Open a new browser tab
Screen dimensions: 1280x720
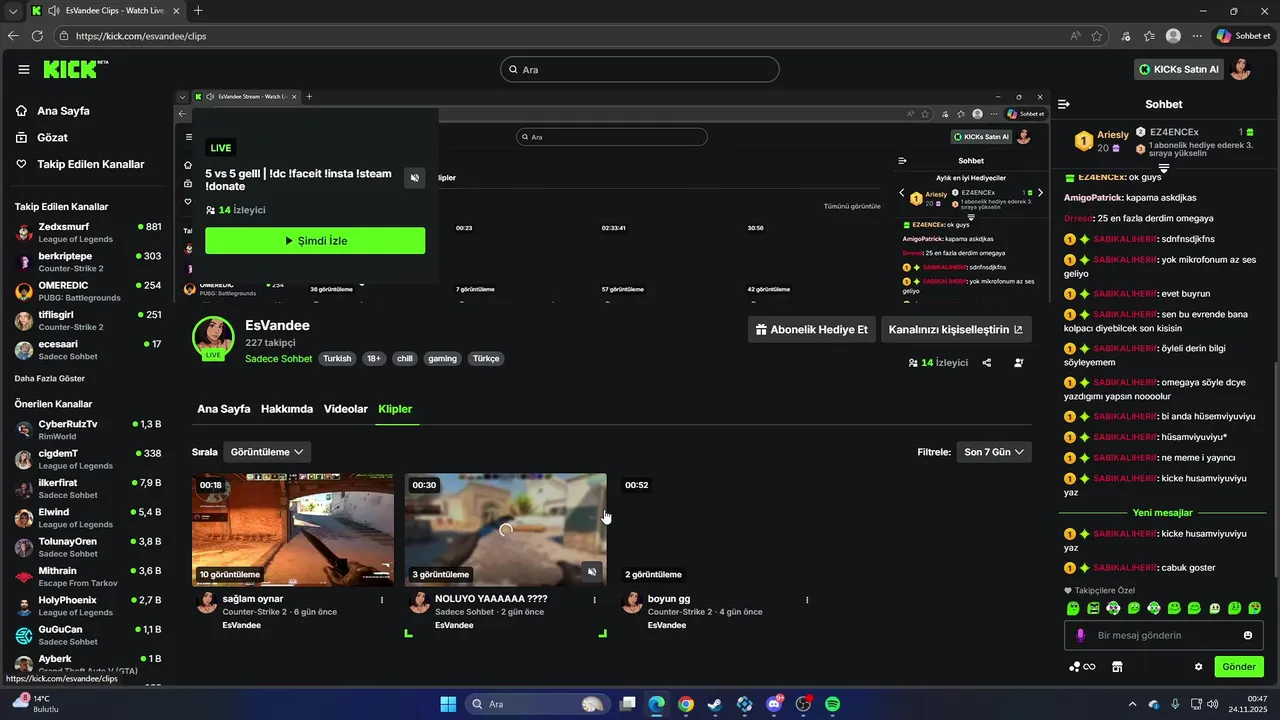point(198,11)
